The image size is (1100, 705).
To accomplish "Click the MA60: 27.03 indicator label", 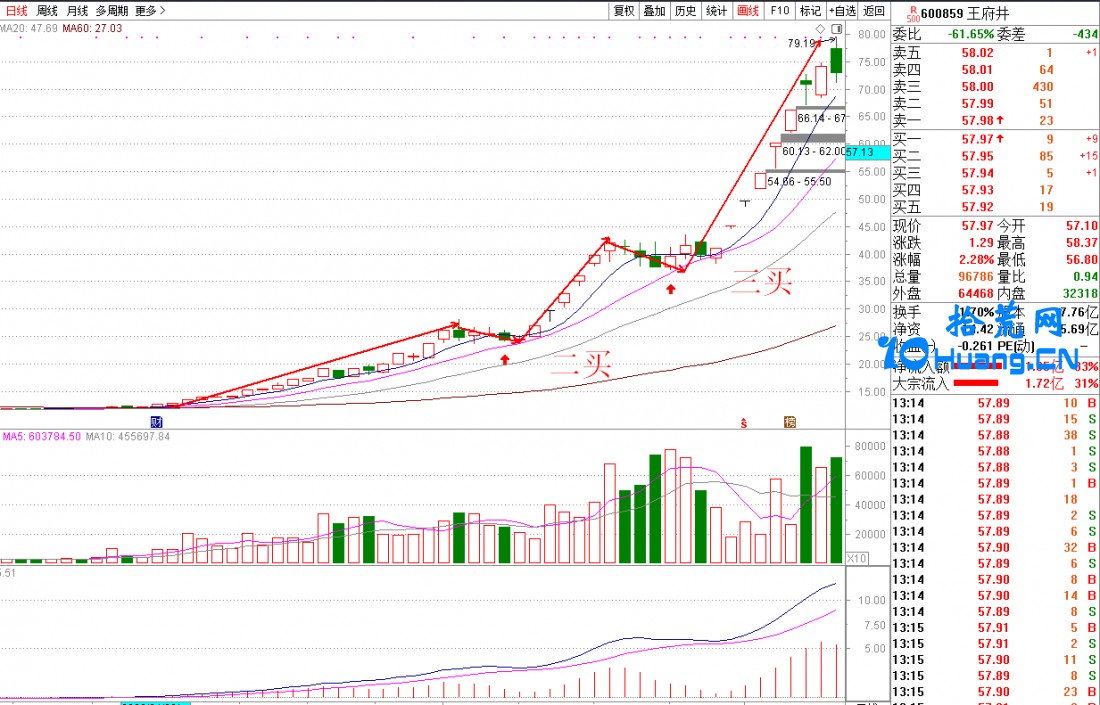I will coord(92,29).
